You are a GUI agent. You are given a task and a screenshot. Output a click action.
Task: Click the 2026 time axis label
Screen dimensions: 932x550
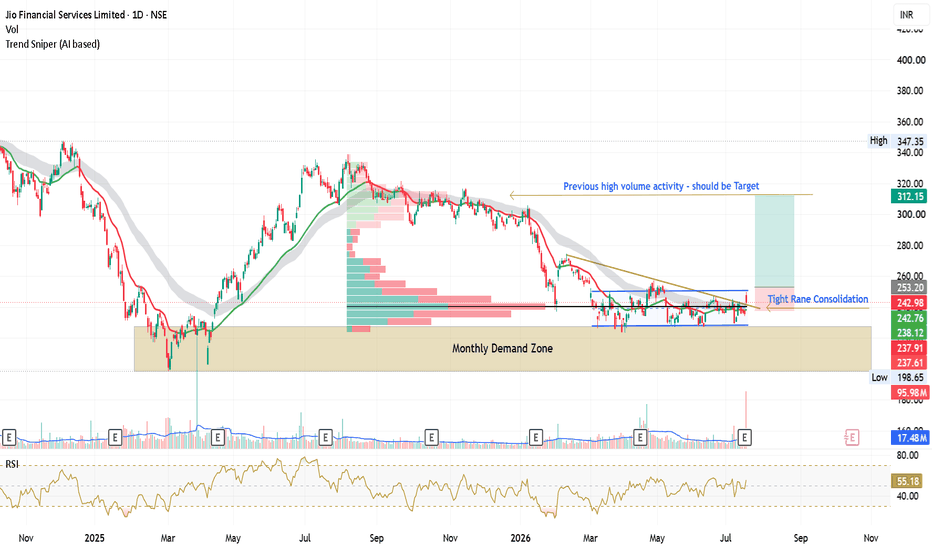click(x=521, y=538)
